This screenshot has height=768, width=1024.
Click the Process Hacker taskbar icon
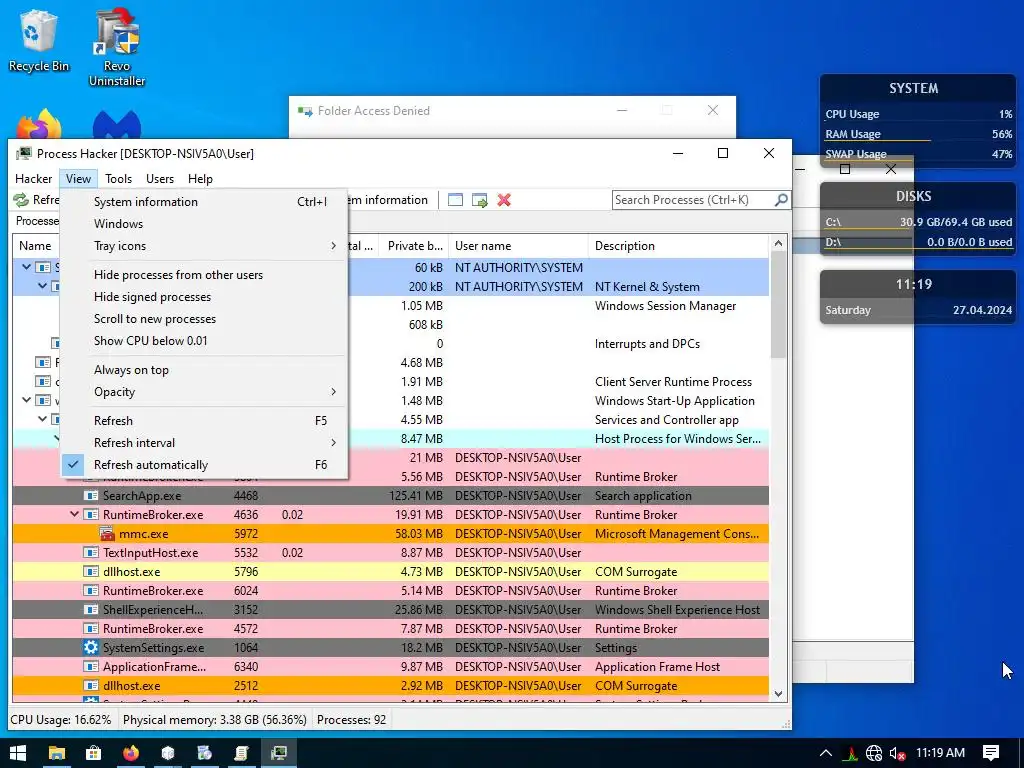[279, 753]
